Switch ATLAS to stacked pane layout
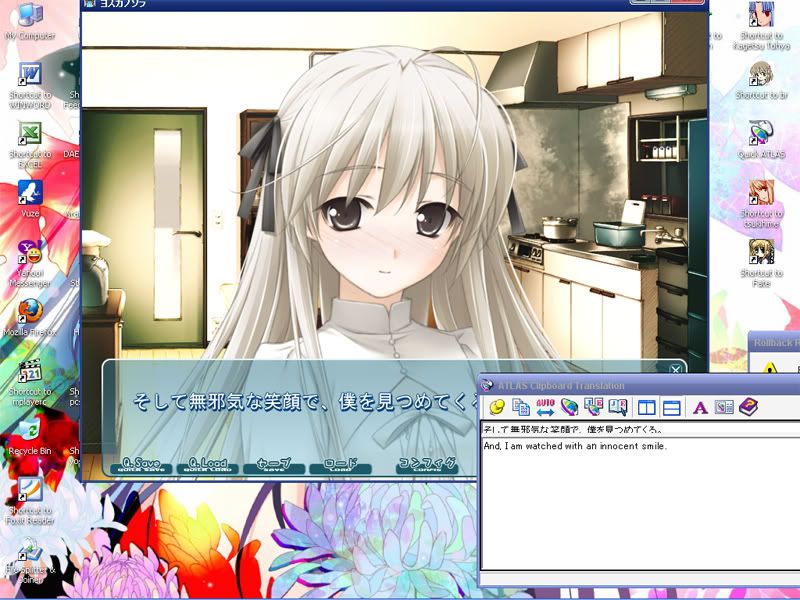 tap(672, 407)
